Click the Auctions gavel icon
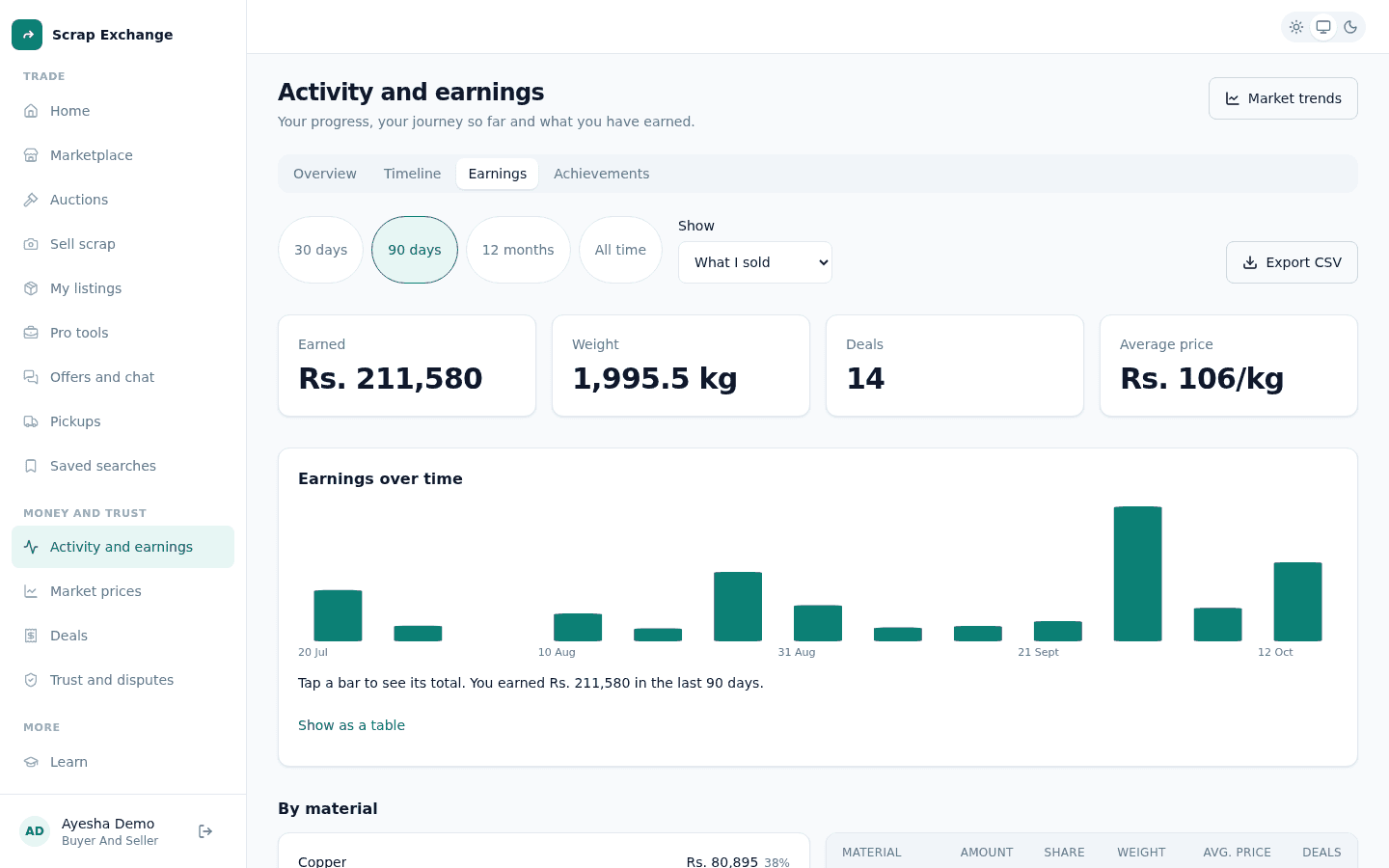Image resolution: width=1389 pixels, height=868 pixels. click(x=31, y=200)
